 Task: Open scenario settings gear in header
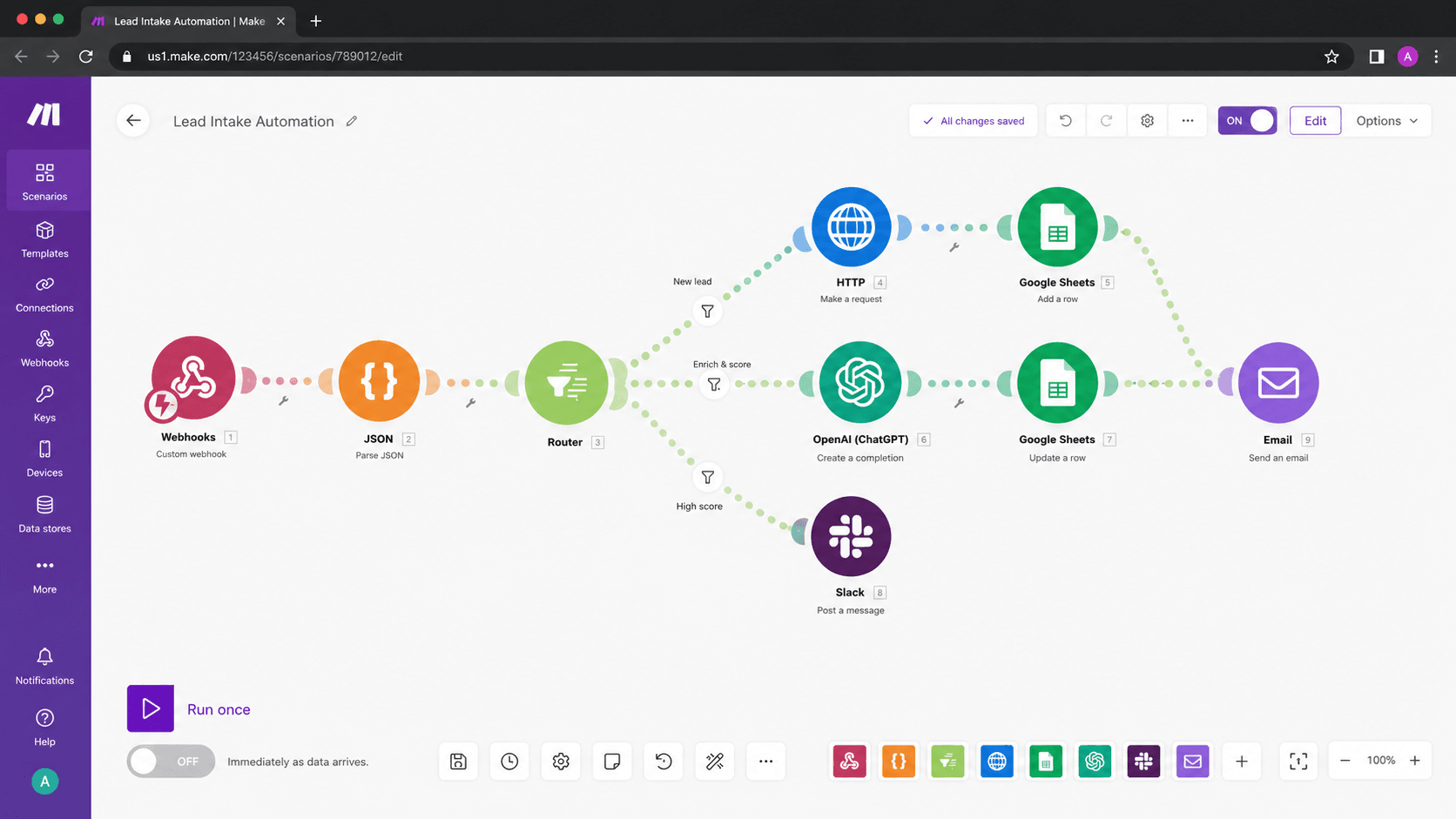coord(1147,121)
